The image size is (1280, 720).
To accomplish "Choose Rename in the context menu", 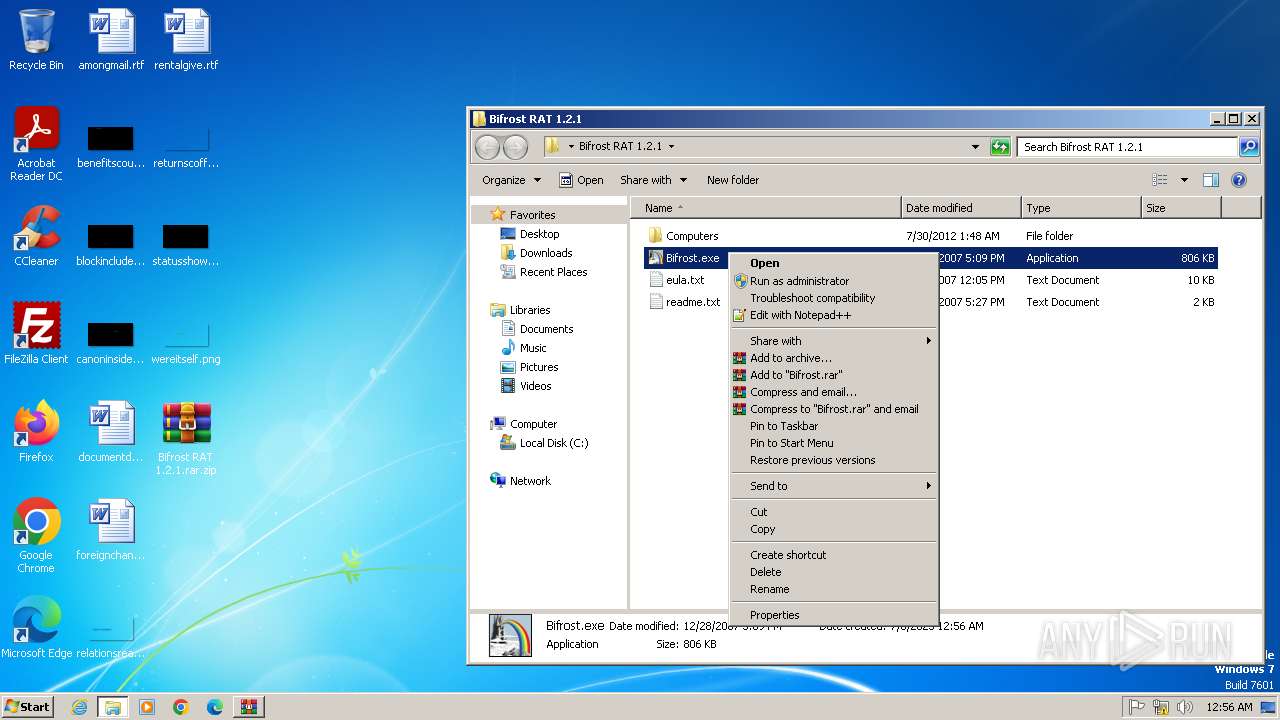I will pos(834,589).
